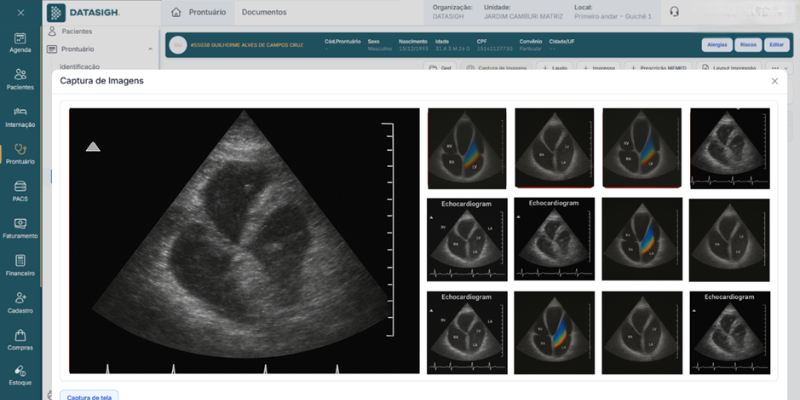Select the last thumbnail in the middle row

pos(729,240)
